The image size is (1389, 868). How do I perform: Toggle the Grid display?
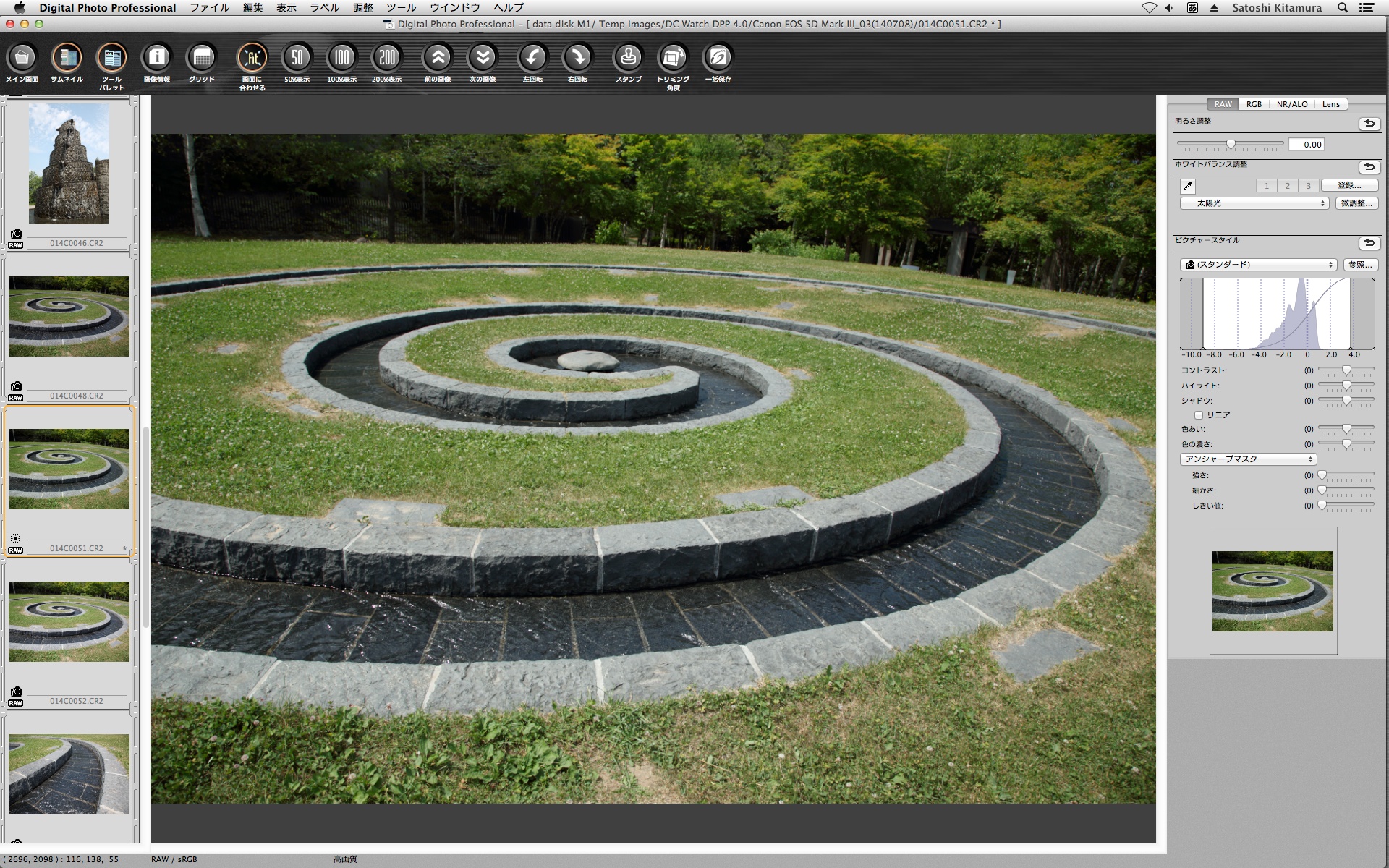[x=202, y=59]
